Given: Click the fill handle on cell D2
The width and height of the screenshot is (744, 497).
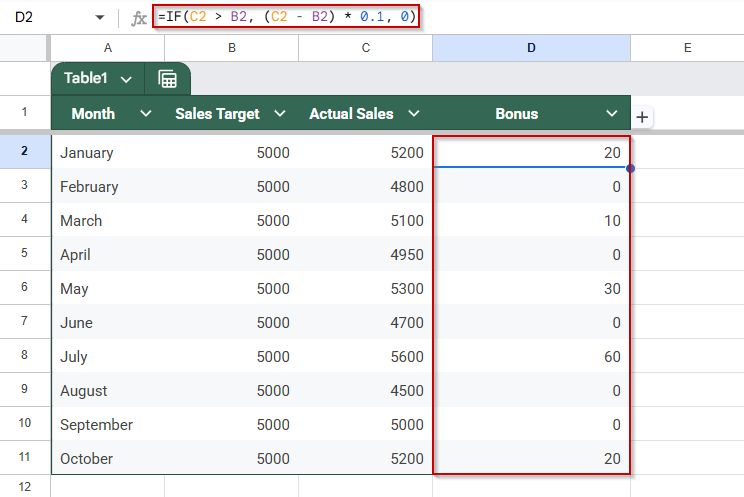Looking at the screenshot, I should (x=630, y=168).
